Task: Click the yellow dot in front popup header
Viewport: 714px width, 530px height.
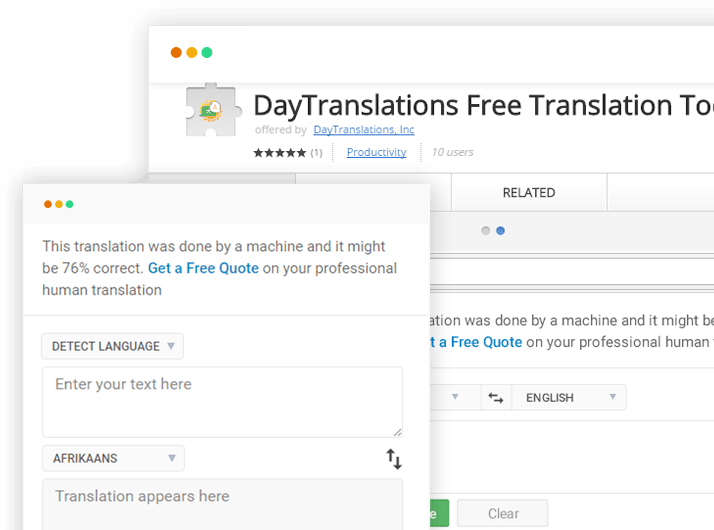Action: coord(59,204)
